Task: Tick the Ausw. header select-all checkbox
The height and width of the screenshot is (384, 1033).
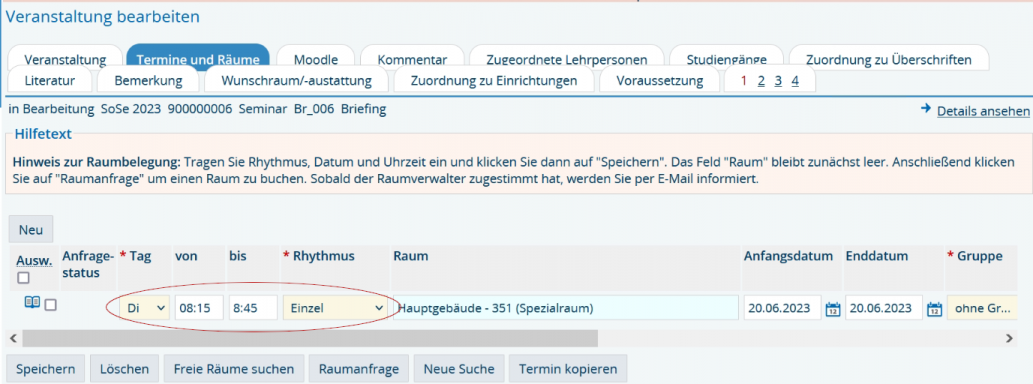Action: click(23, 278)
